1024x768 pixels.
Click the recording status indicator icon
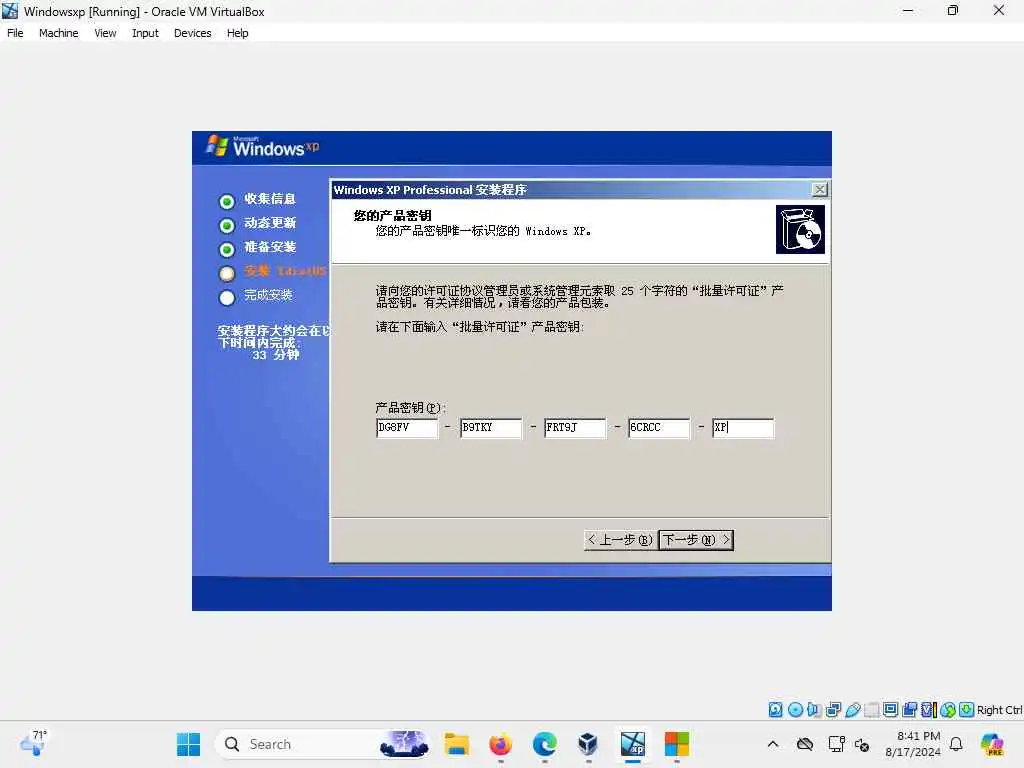[x=910, y=709]
